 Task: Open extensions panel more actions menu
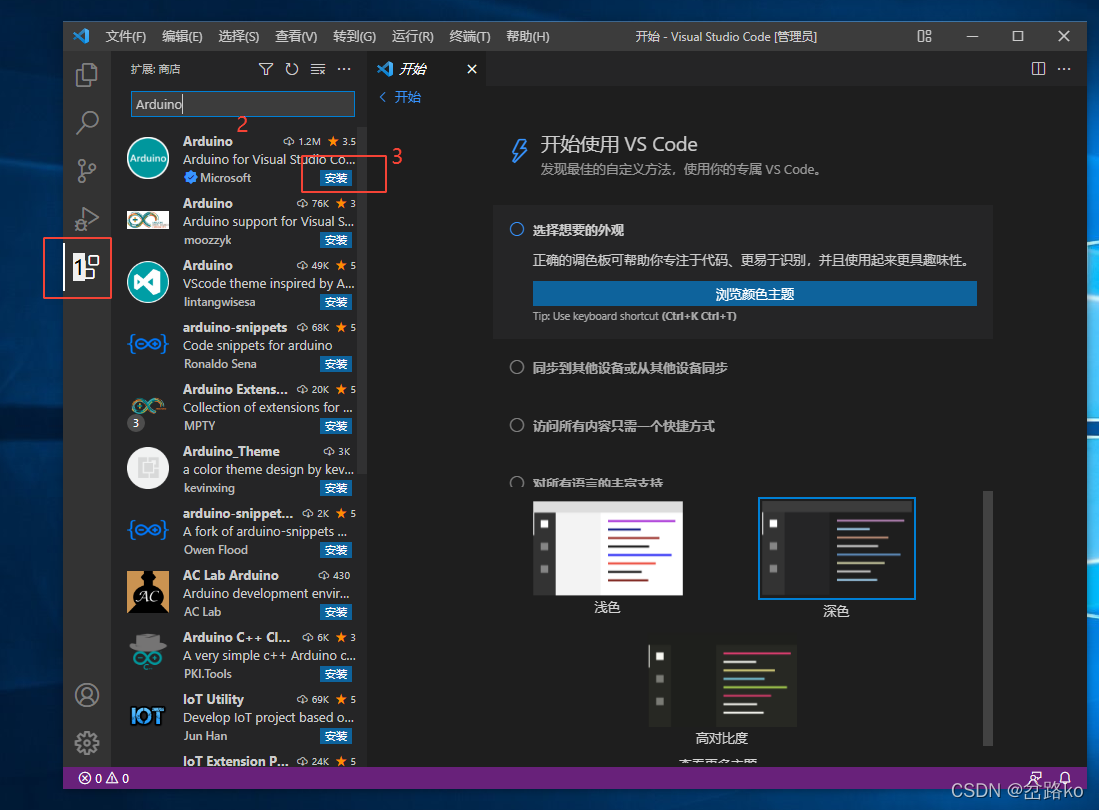pyautogui.click(x=343, y=69)
